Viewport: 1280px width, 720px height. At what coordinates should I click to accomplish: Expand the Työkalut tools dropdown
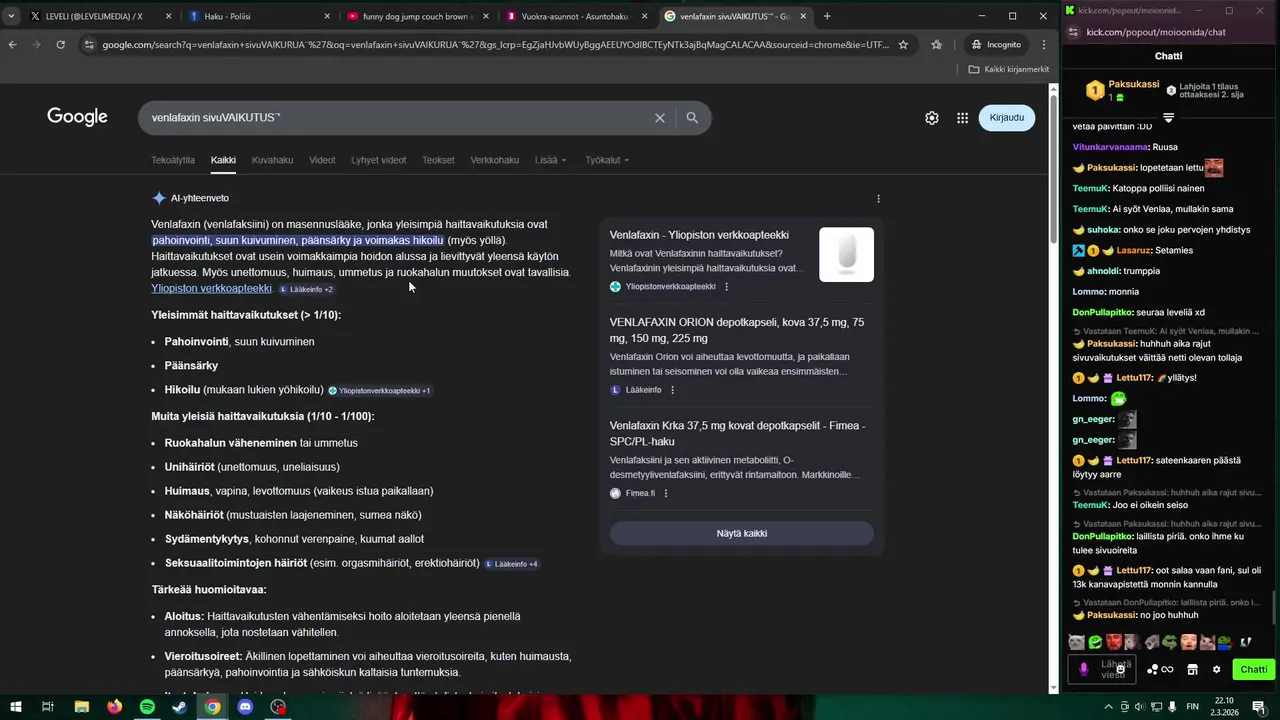click(x=608, y=160)
